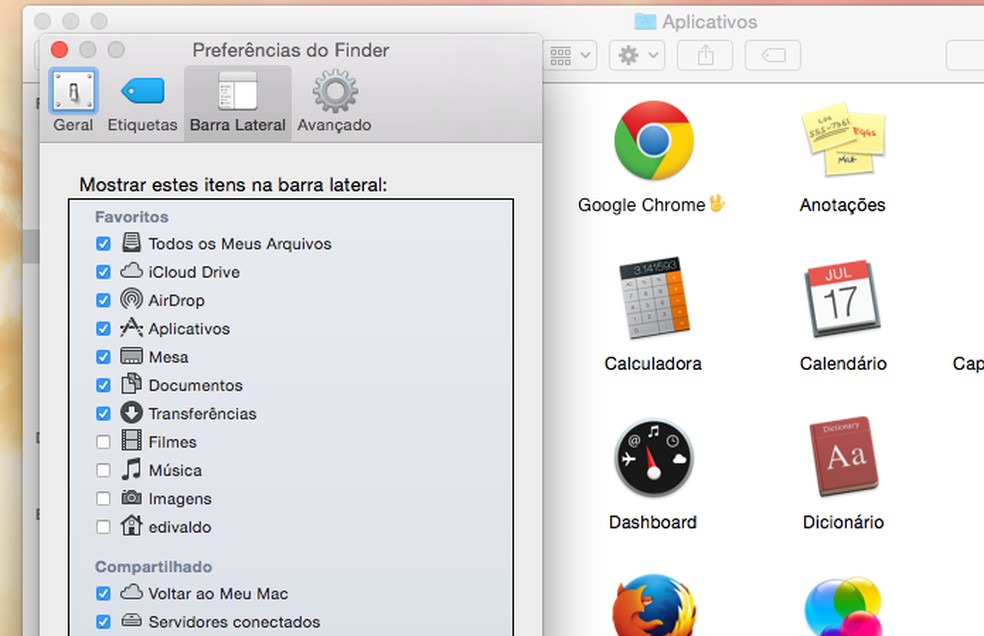Open the arrange items dropdown in Finder toolbar

coord(570,55)
